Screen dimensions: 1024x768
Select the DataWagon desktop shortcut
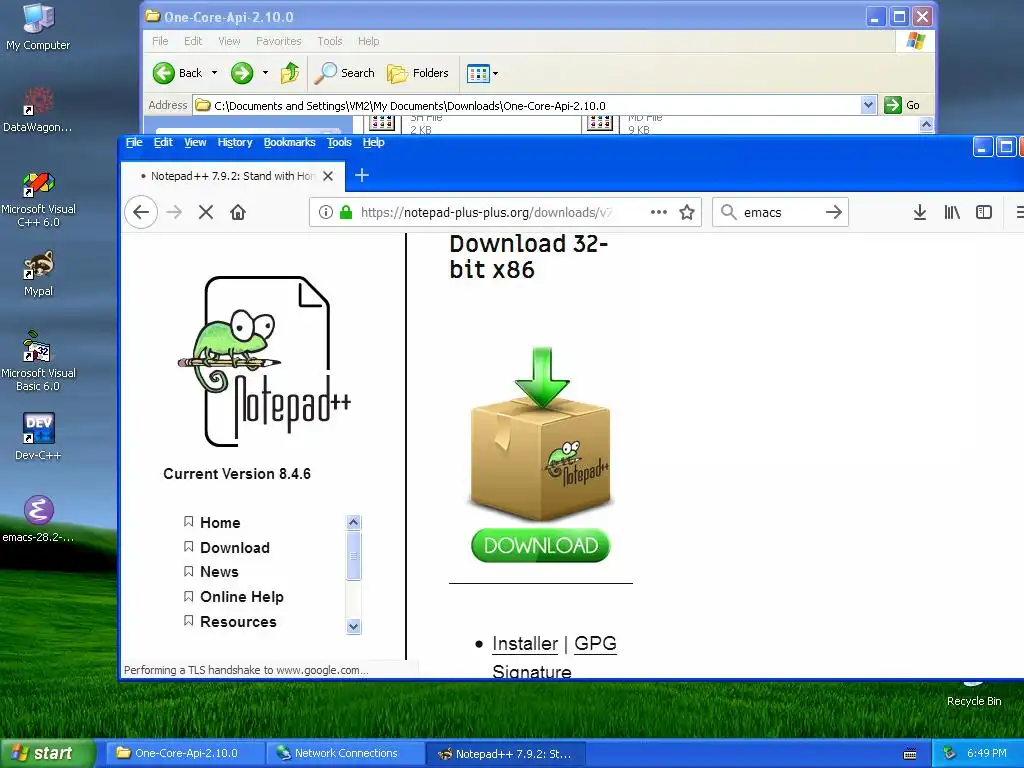[x=38, y=110]
